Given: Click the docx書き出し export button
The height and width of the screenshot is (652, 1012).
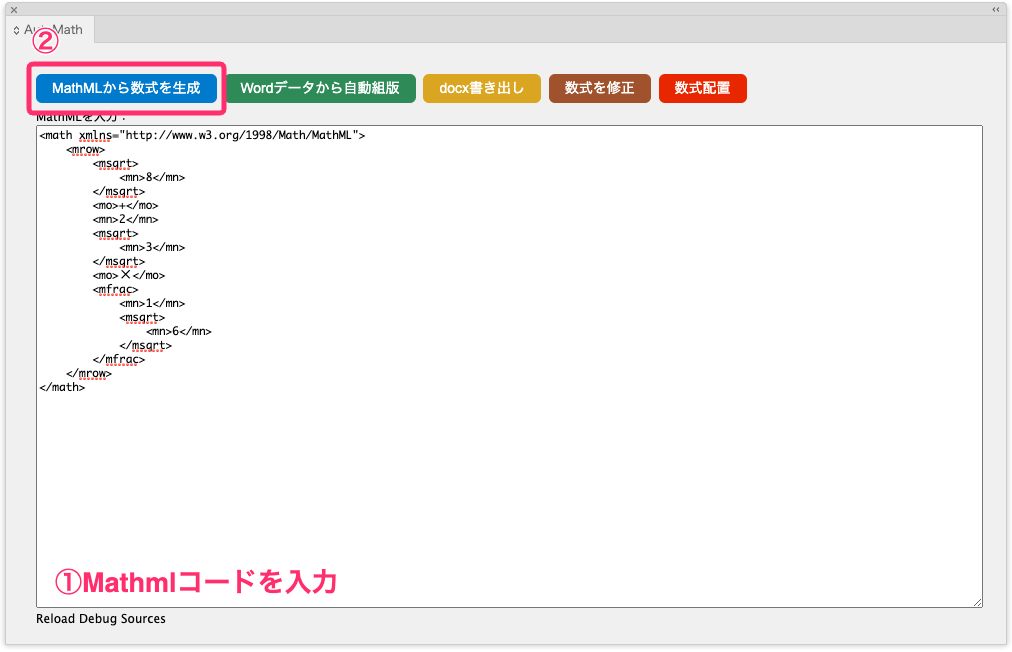Looking at the screenshot, I should tap(481, 88).
